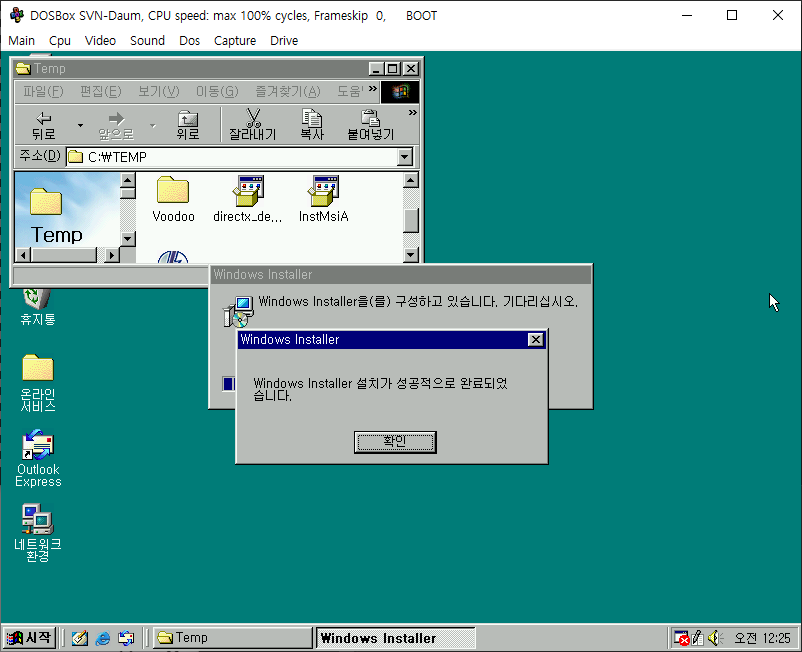Click the 붙여넣기 paste toolbar button
This screenshot has width=802, height=652.
tap(370, 125)
